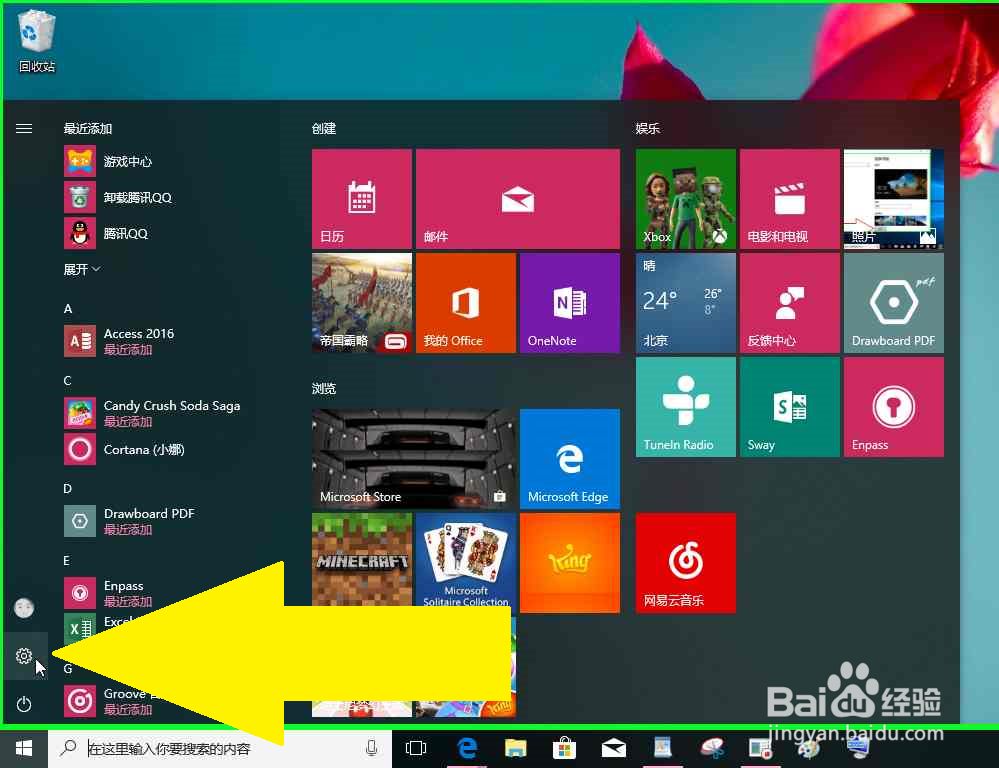Click the 娱乐 group header
Screen dimensions: 999x768
[x=647, y=129]
